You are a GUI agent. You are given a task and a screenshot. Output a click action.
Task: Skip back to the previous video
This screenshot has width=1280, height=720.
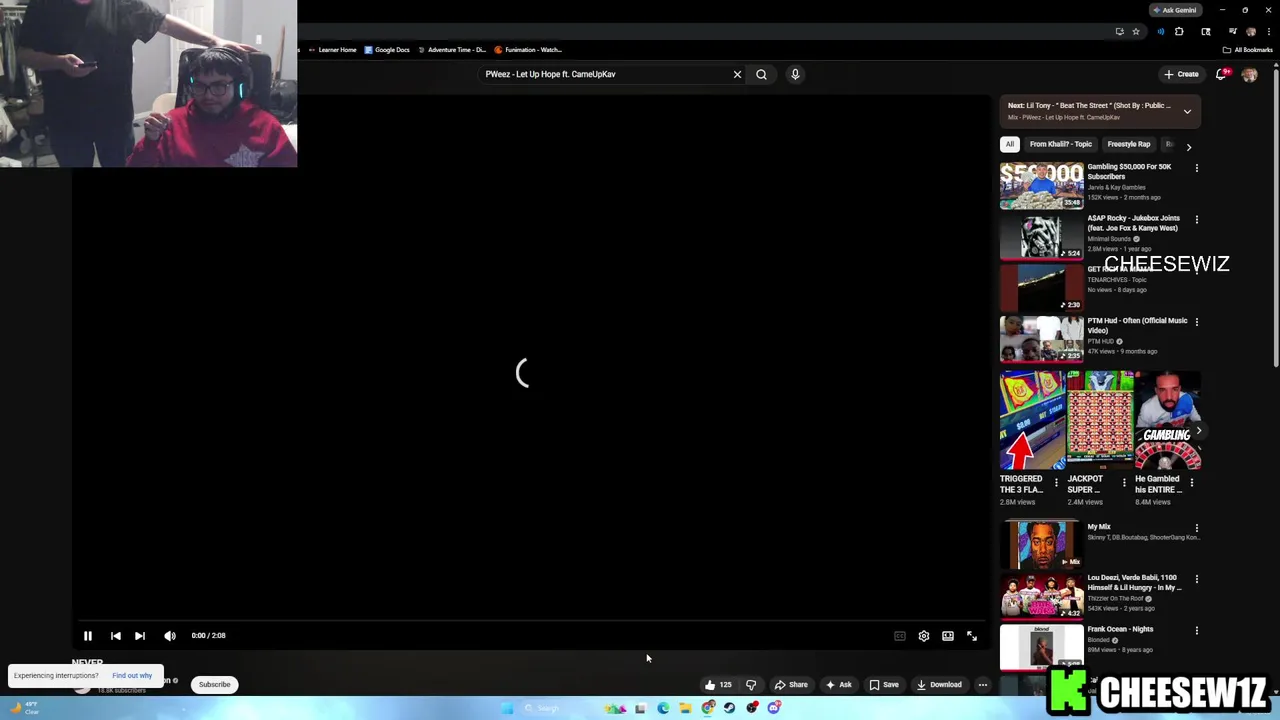click(x=115, y=636)
